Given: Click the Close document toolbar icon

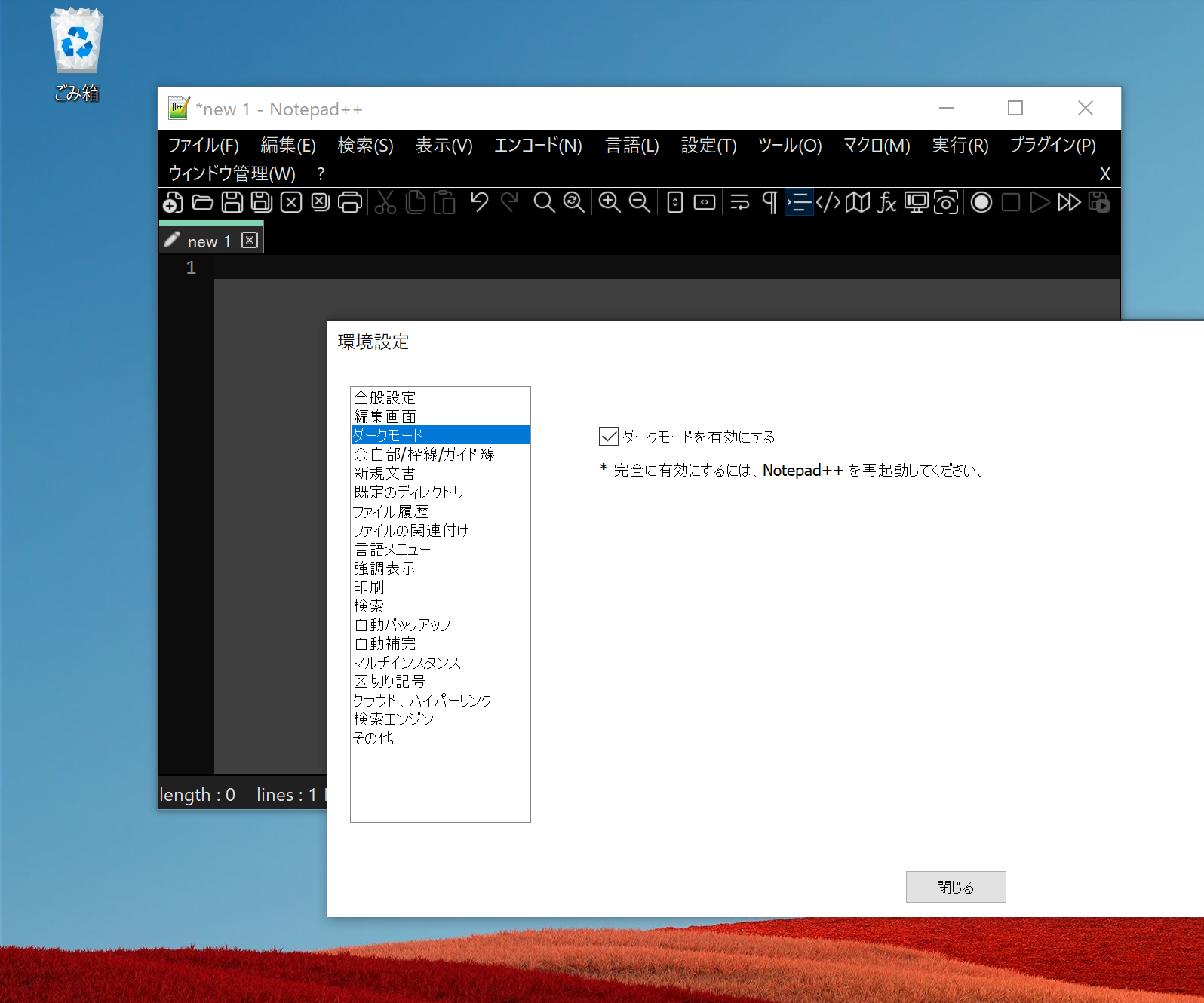Looking at the screenshot, I should (x=291, y=202).
